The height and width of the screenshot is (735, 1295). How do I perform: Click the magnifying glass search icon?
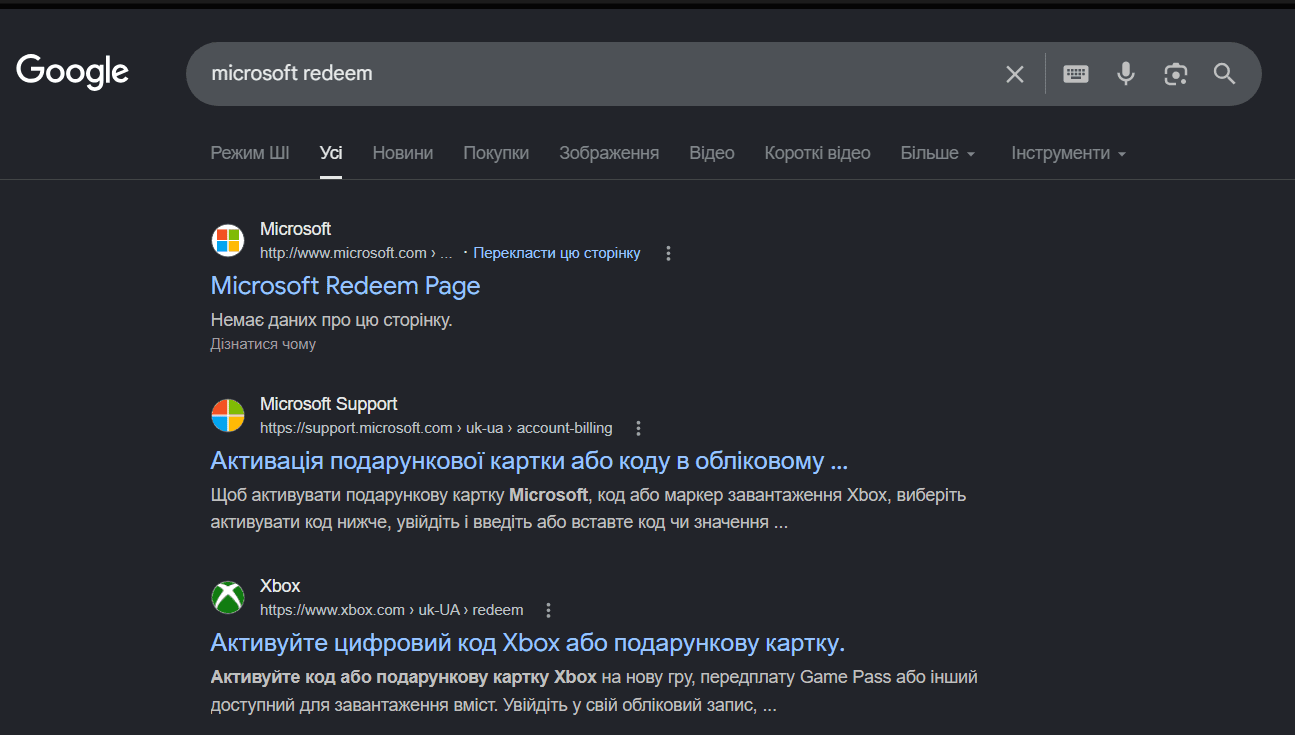pyautogui.click(x=1225, y=74)
